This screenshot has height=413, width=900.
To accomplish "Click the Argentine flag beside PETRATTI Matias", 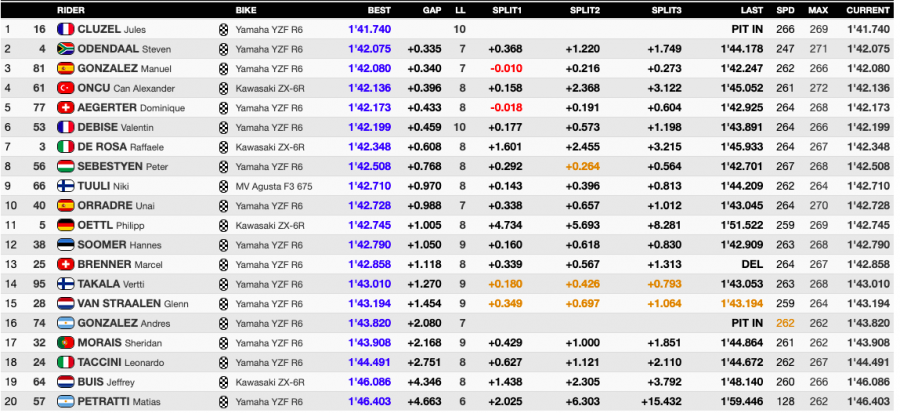I will tap(66, 401).
